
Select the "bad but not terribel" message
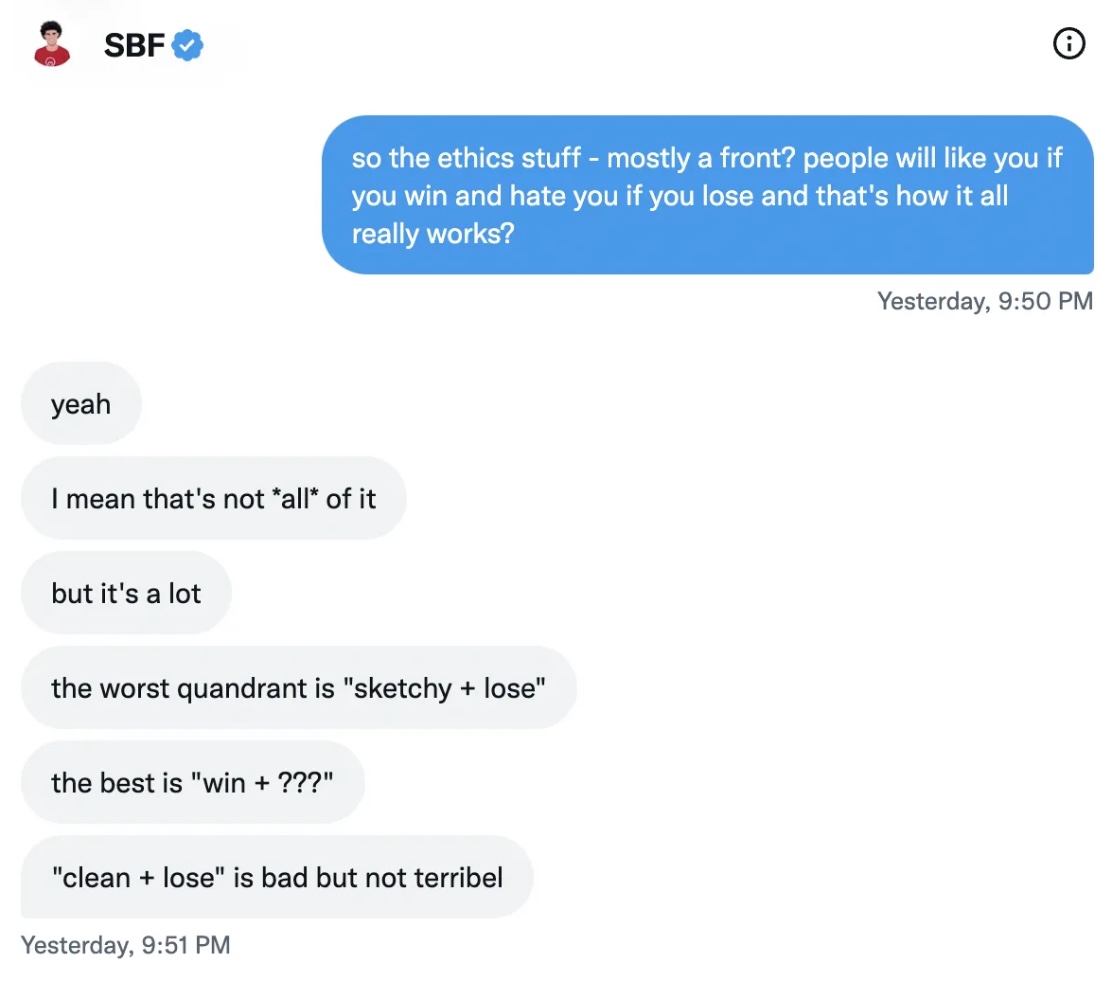pyautogui.click(x=277, y=877)
